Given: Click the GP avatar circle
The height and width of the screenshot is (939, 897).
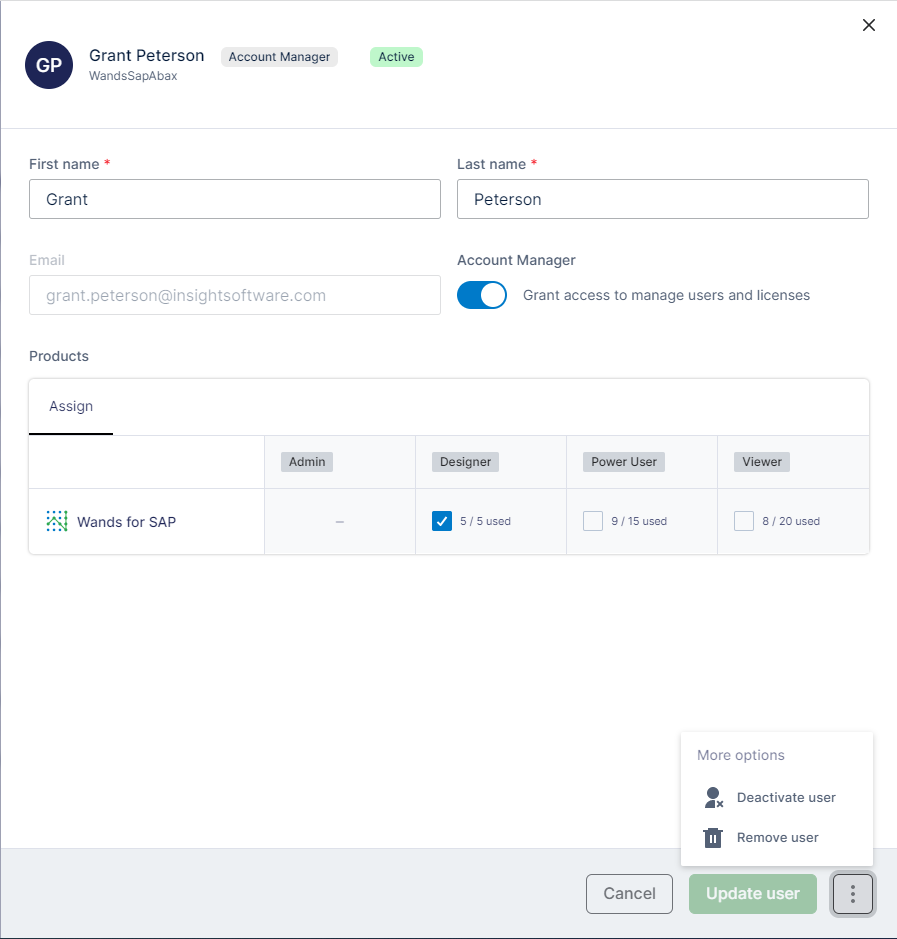Looking at the screenshot, I should click(x=49, y=64).
